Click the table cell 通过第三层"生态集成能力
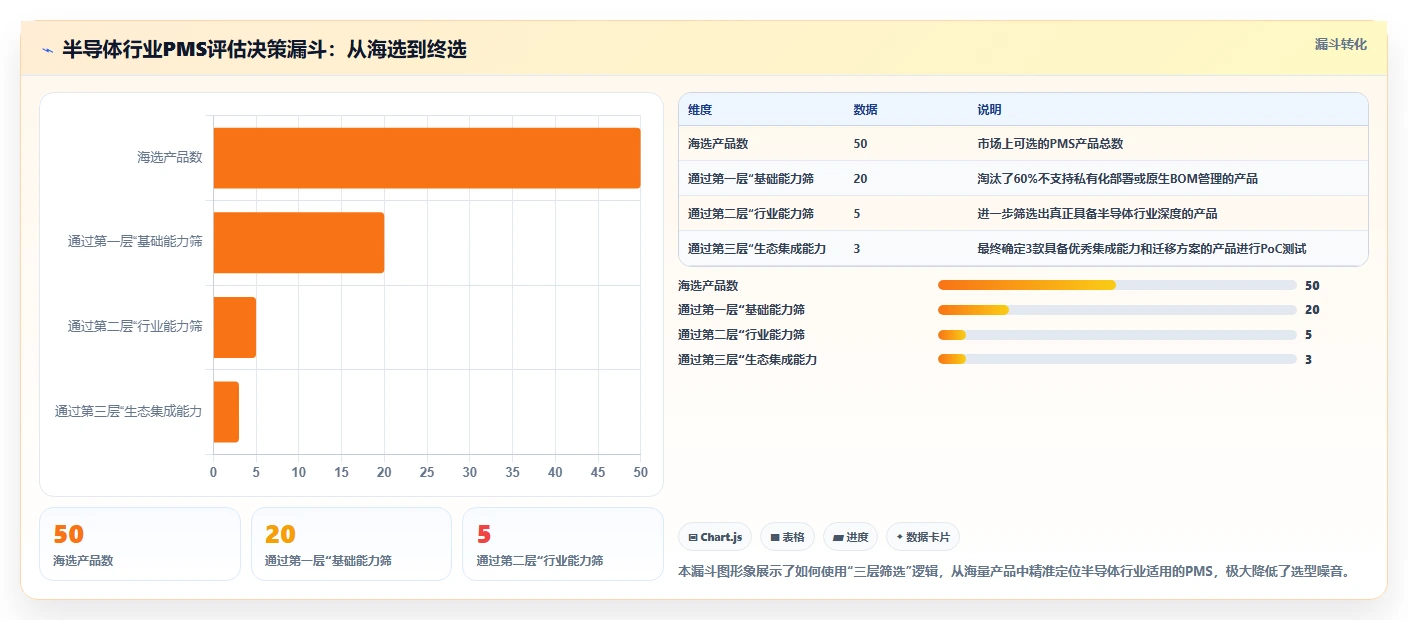 (757, 249)
